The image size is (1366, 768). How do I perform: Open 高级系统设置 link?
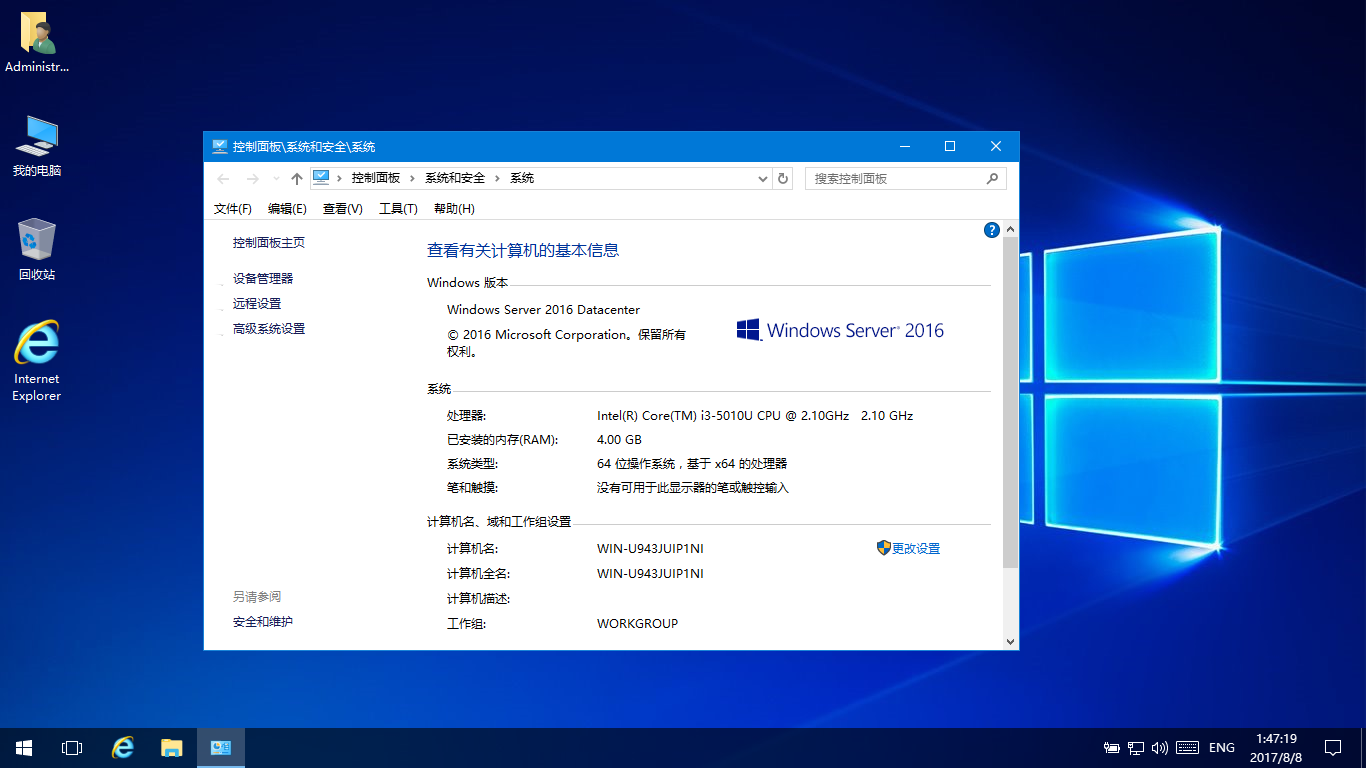pos(269,329)
